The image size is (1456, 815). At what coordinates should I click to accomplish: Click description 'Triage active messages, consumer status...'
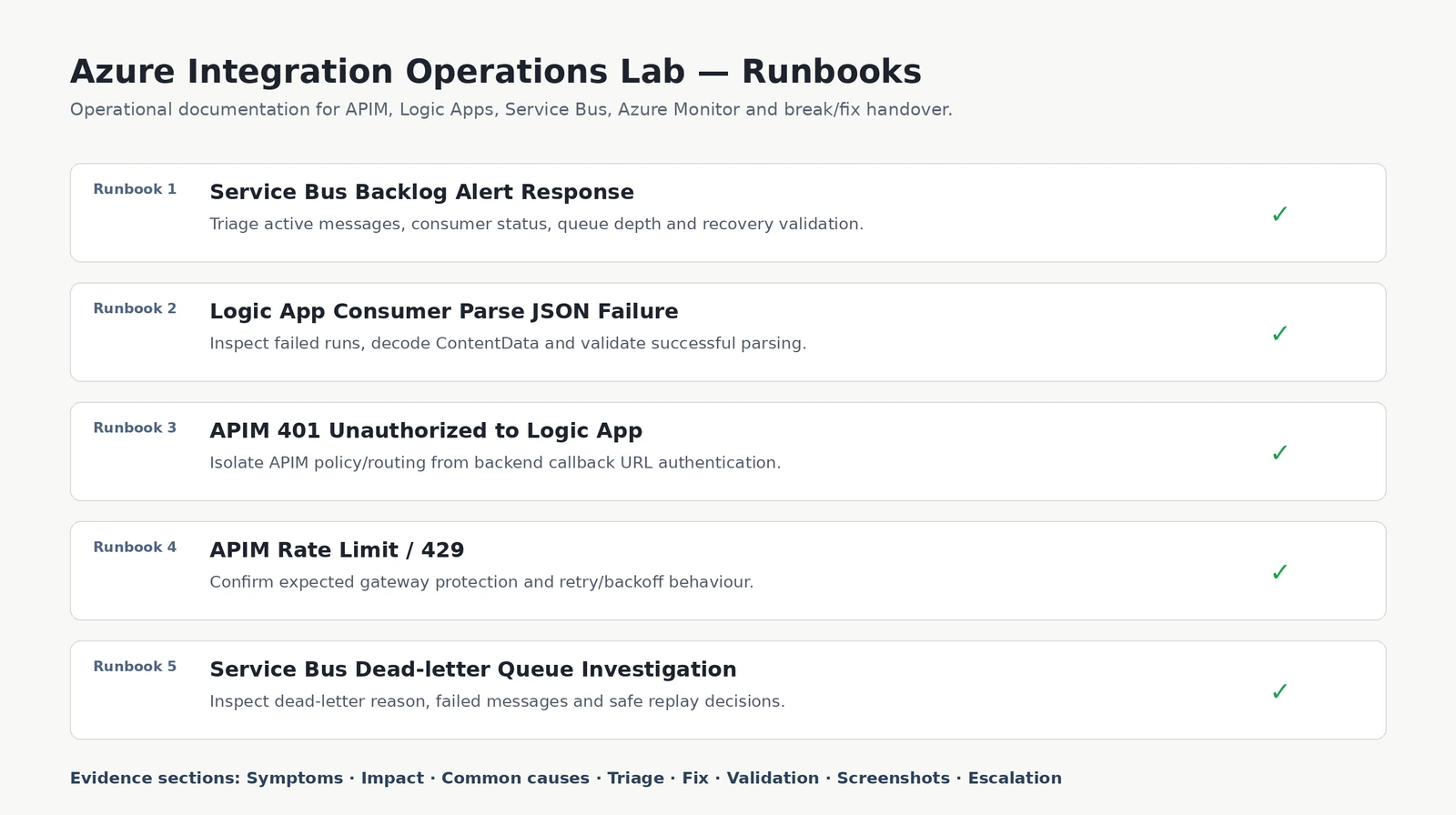tap(536, 224)
